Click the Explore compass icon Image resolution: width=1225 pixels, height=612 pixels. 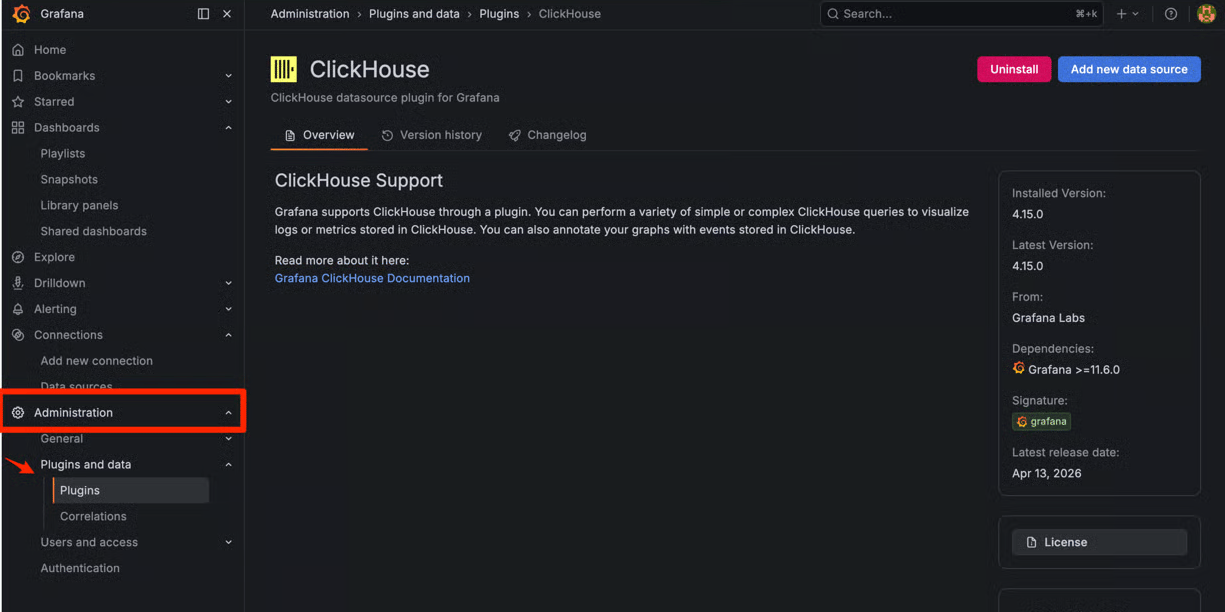18,257
